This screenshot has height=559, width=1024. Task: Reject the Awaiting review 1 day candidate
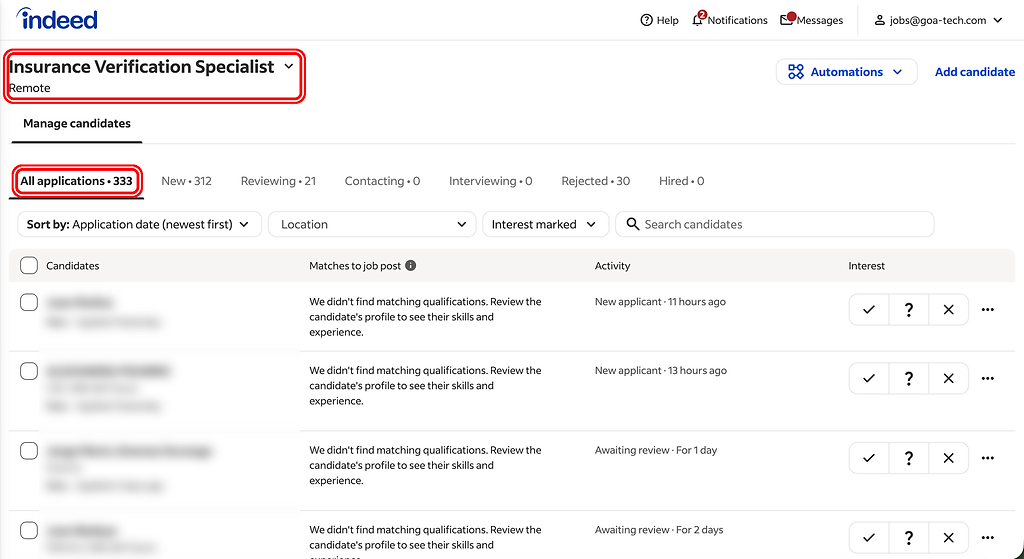(x=948, y=458)
